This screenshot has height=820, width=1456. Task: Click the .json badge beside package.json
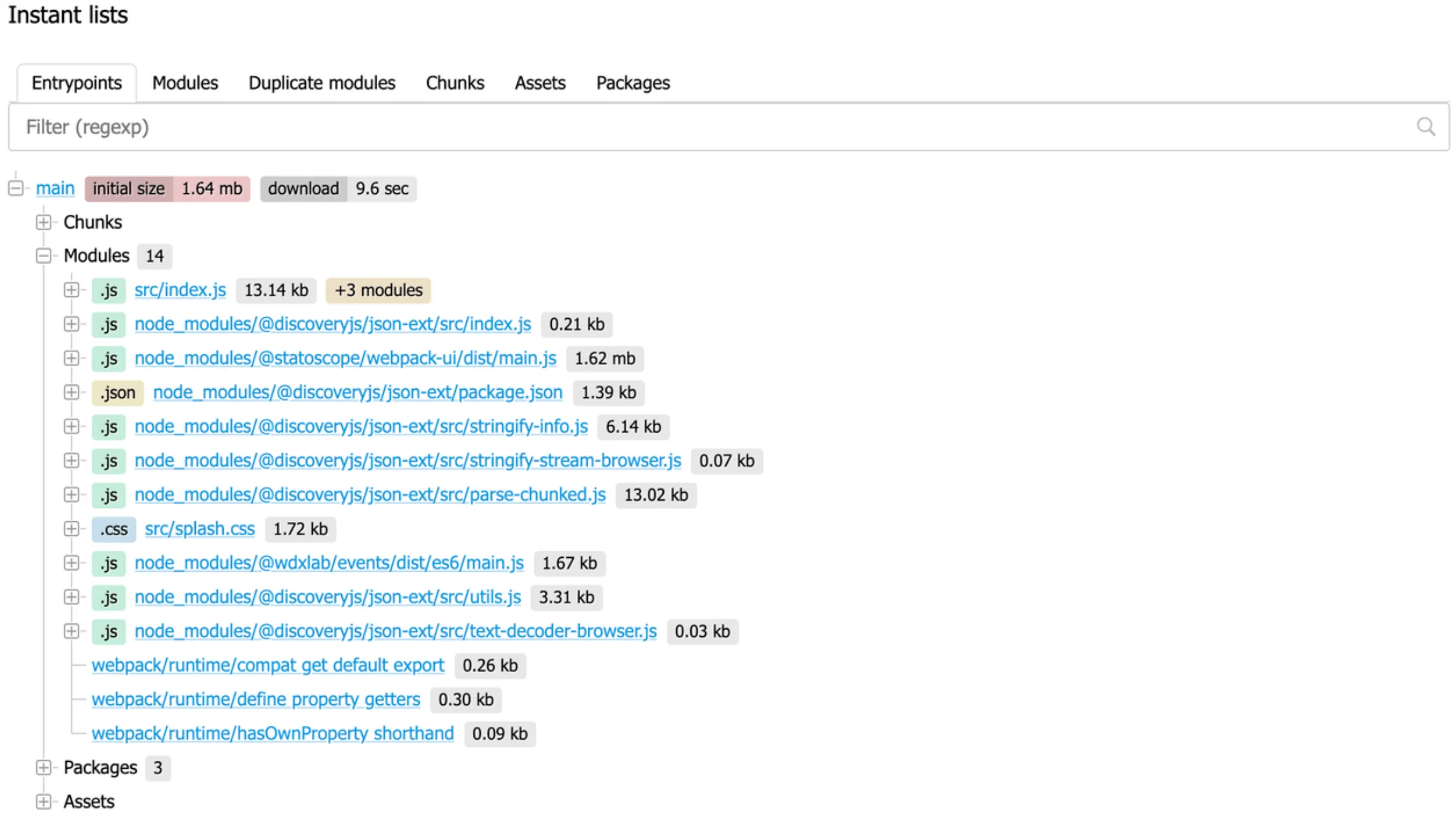click(118, 392)
